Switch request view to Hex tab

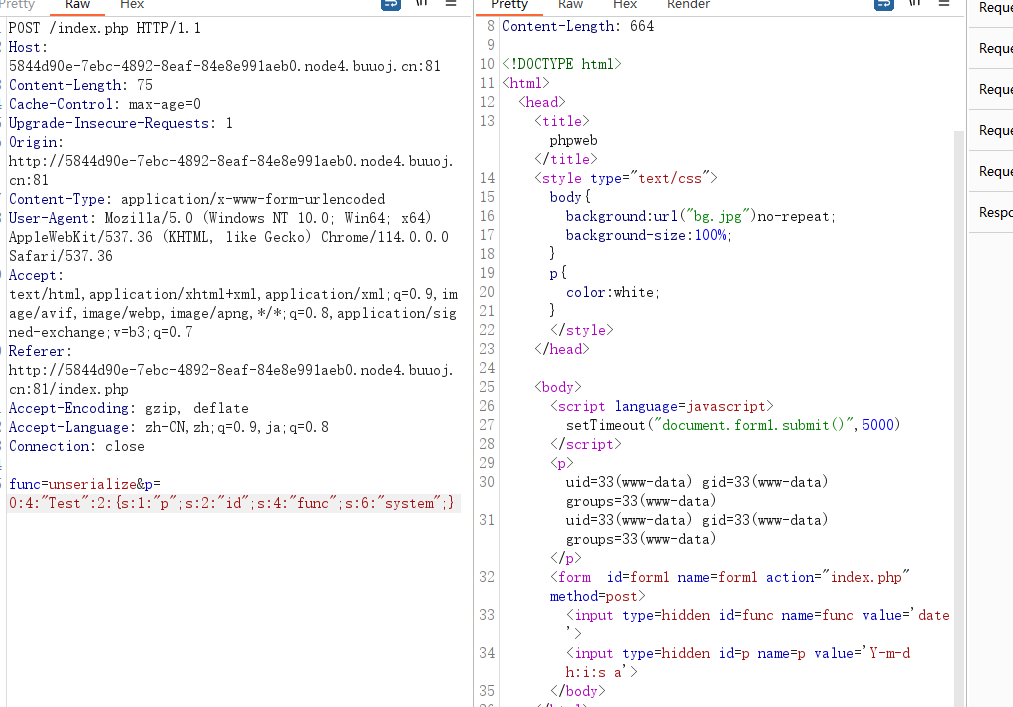point(132,5)
